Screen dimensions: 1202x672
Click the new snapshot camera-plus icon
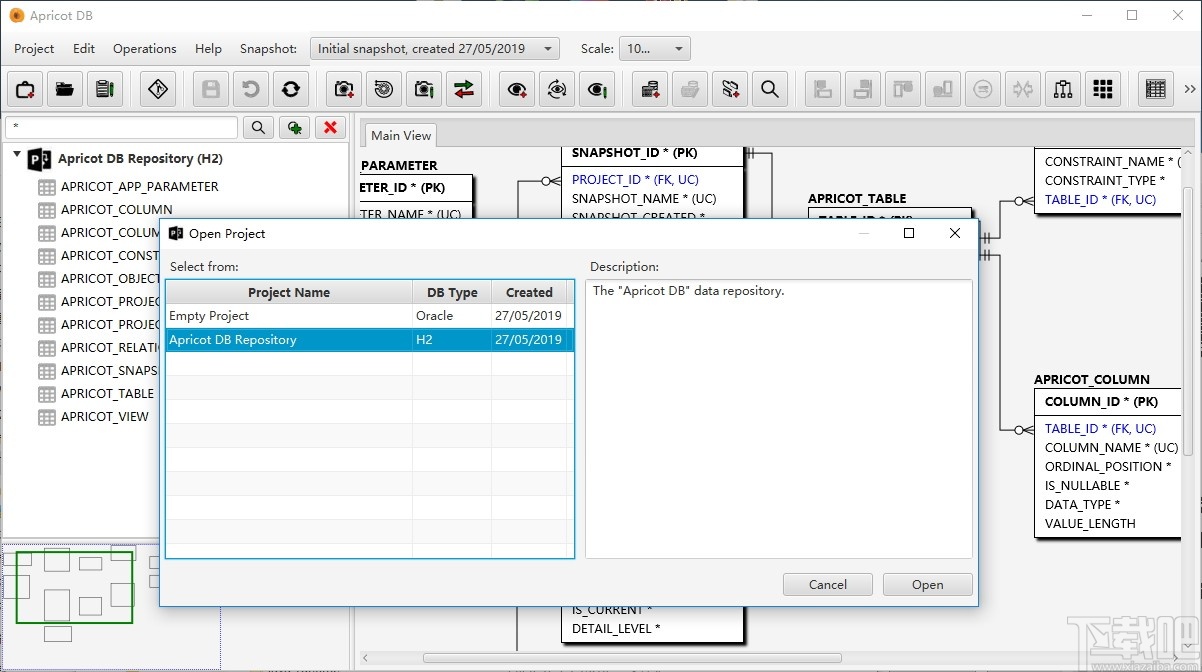pos(344,89)
